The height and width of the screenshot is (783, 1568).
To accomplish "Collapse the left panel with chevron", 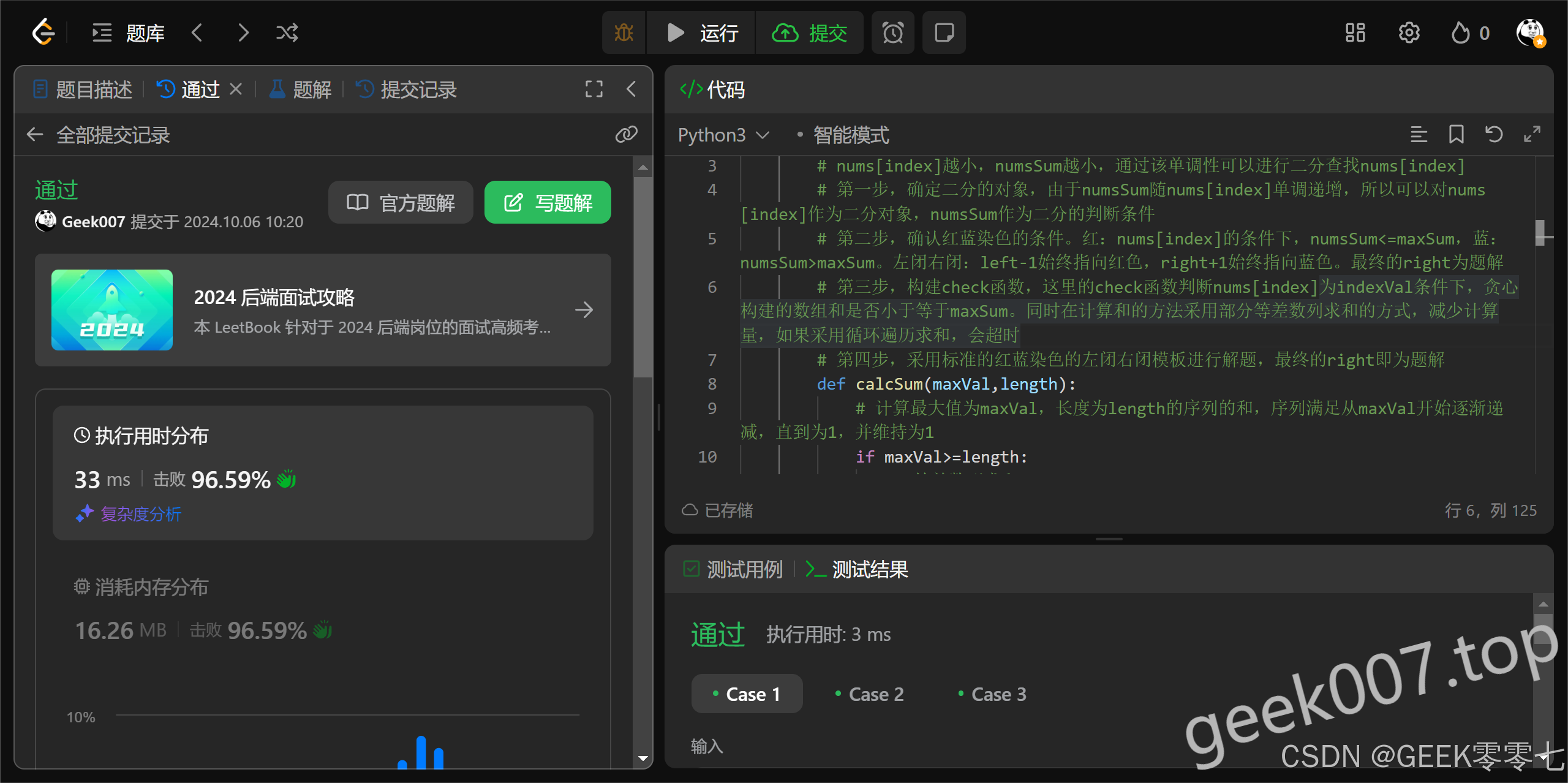I will tap(631, 89).
